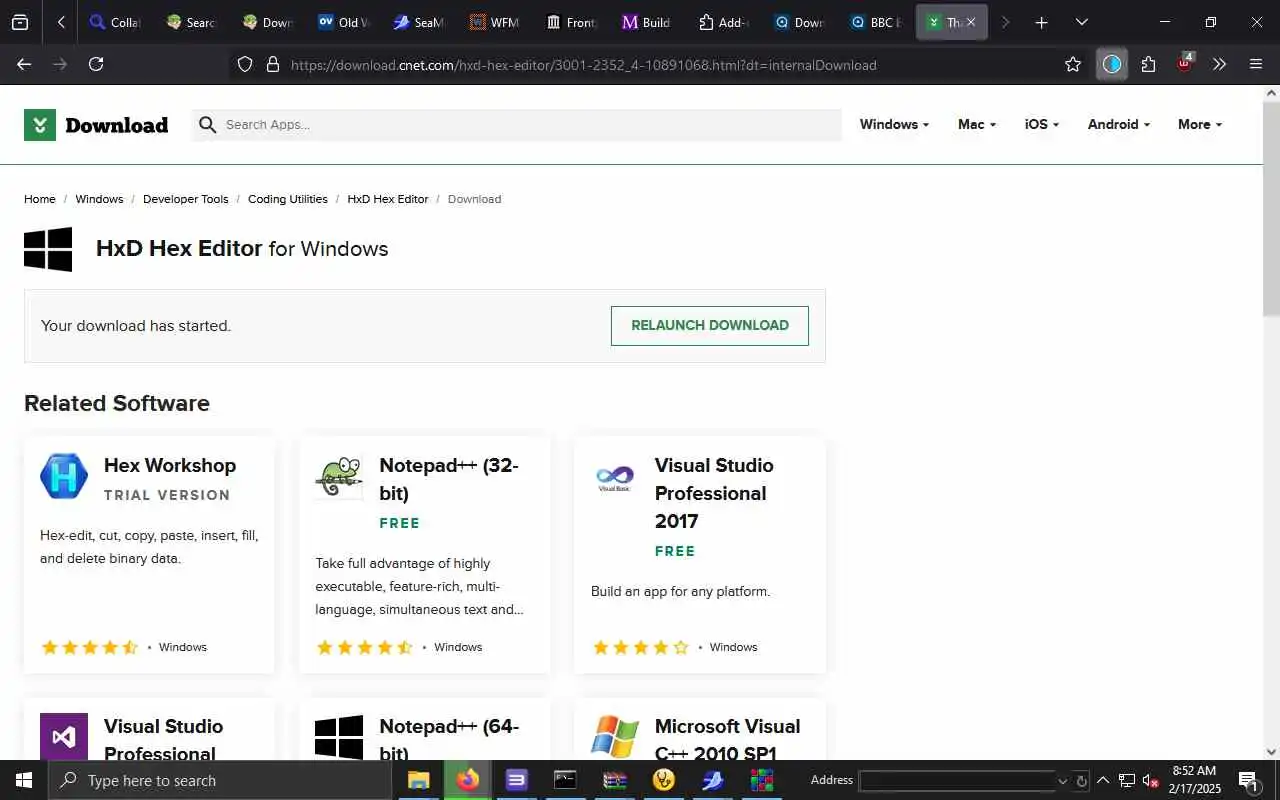Screen dimensions: 1280x800
Task: Open the notification center icon
Action: pos(1248,780)
